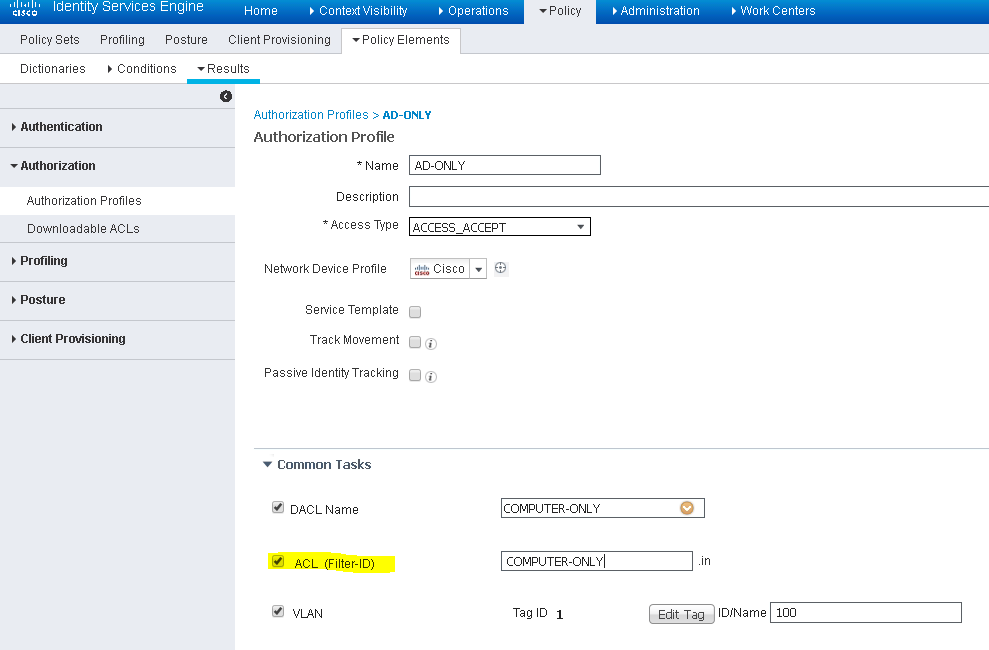The width and height of the screenshot is (989, 650).
Task: Open the Context Visibility menu
Action: coord(358,11)
